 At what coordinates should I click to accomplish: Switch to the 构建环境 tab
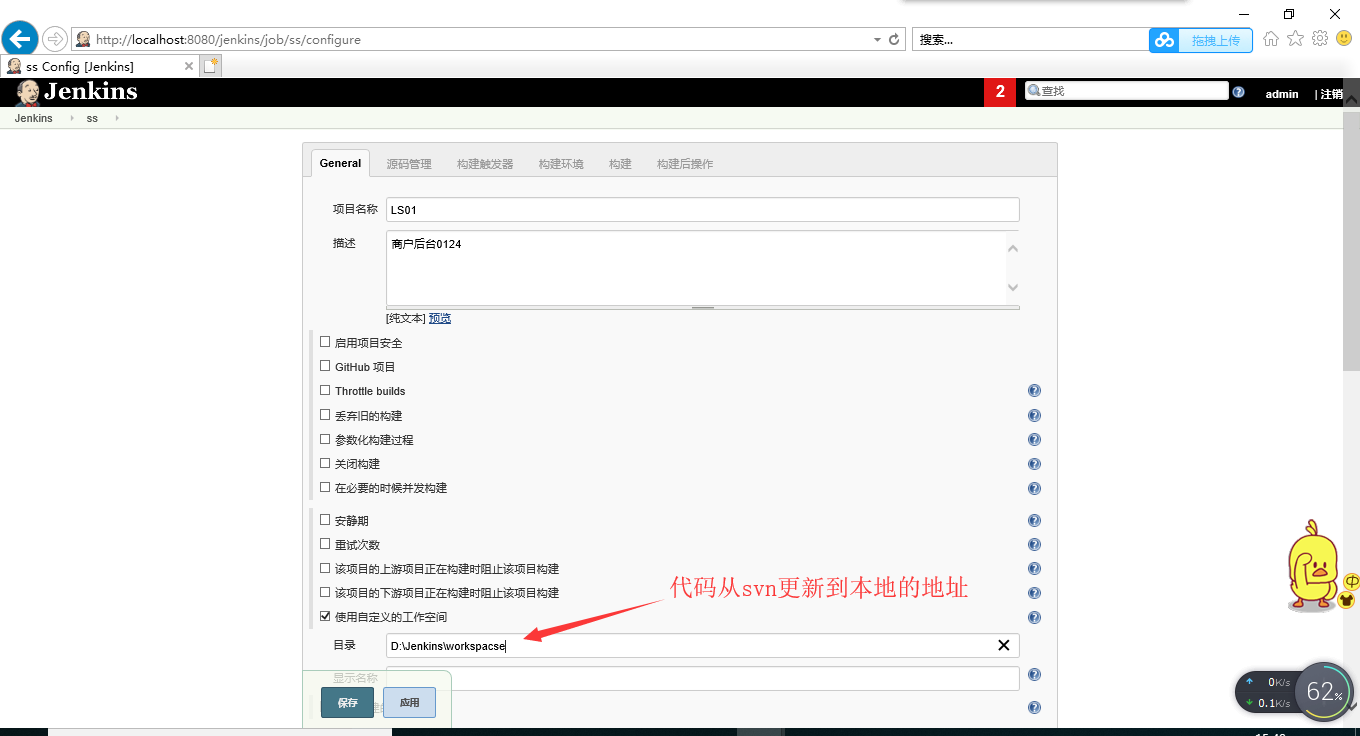click(x=561, y=164)
